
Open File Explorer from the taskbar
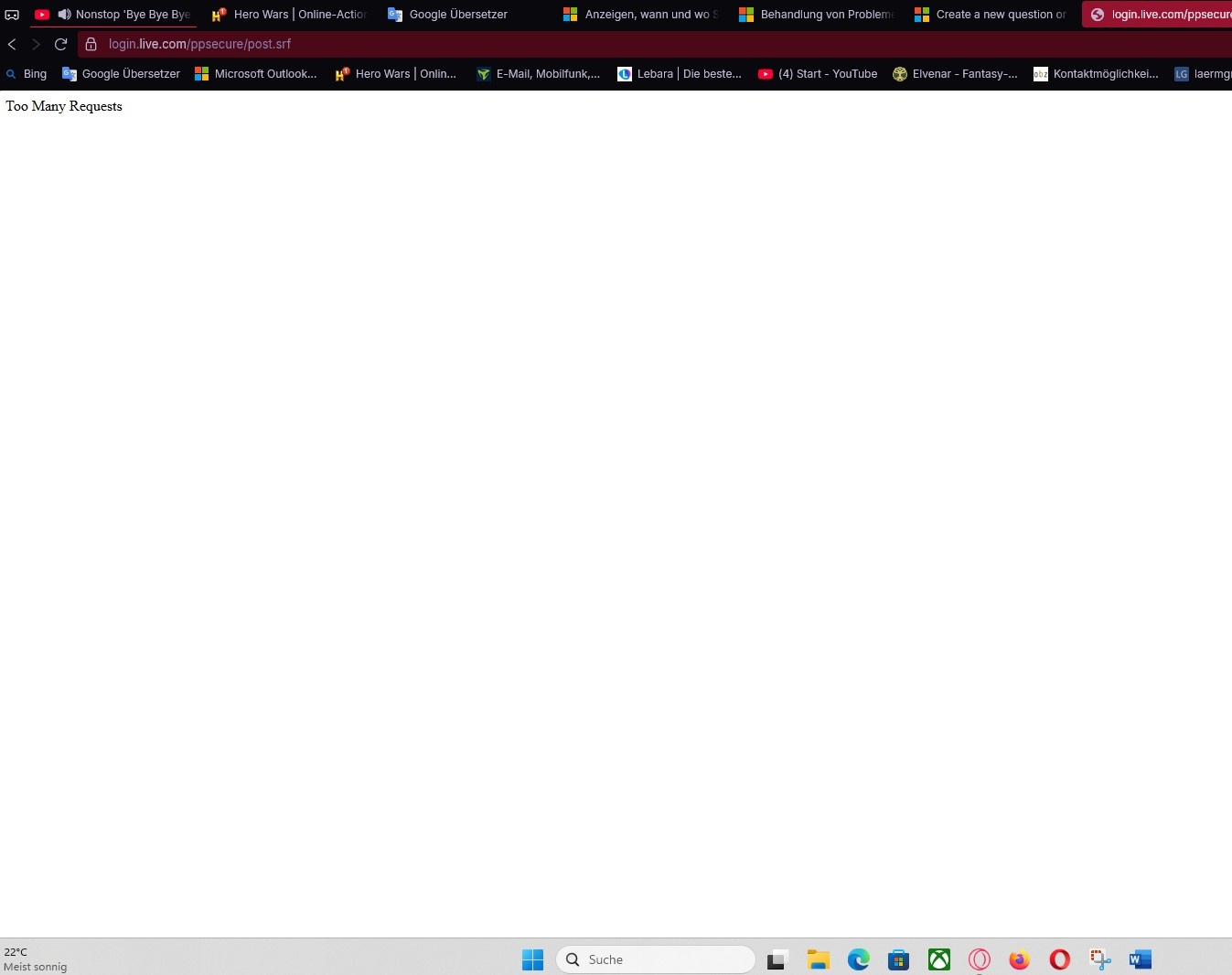[818, 959]
